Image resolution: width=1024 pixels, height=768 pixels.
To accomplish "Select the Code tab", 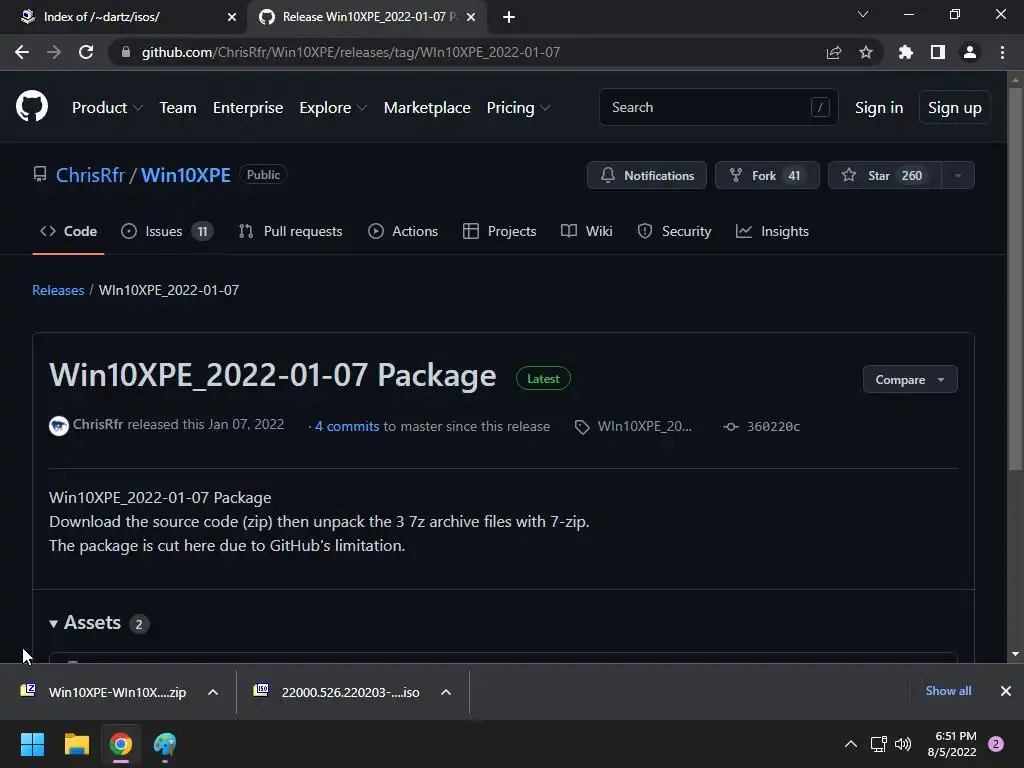I will 69,231.
